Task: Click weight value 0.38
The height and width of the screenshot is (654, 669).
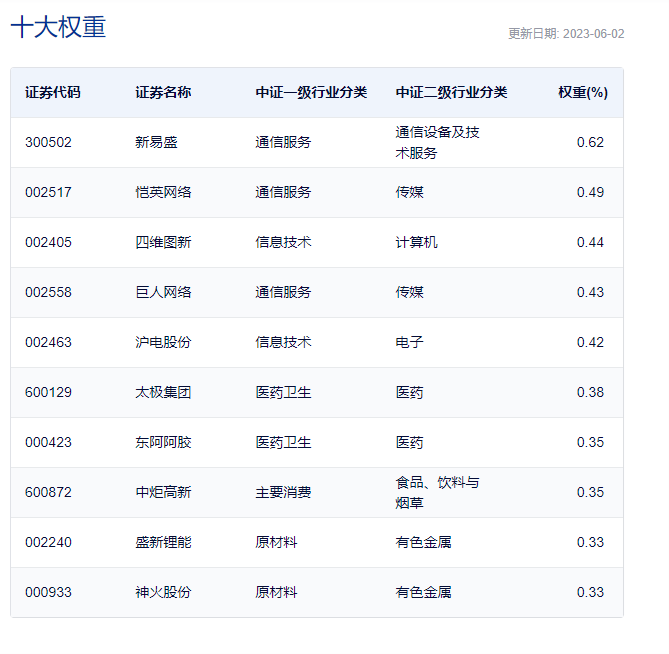Action: [x=590, y=392]
